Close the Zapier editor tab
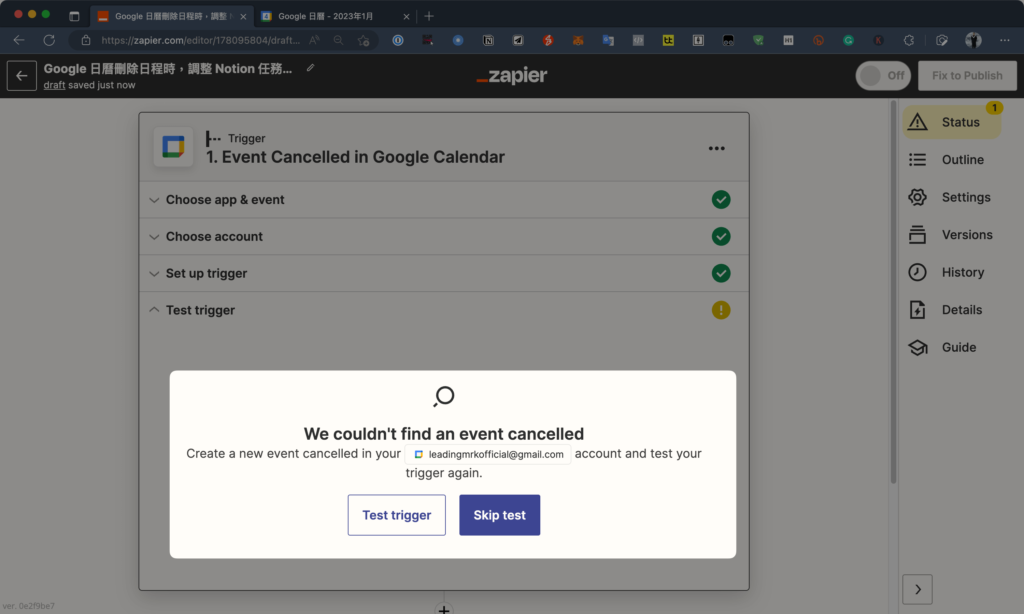Screen dimensions: 1024x614 [x=243, y=16]
